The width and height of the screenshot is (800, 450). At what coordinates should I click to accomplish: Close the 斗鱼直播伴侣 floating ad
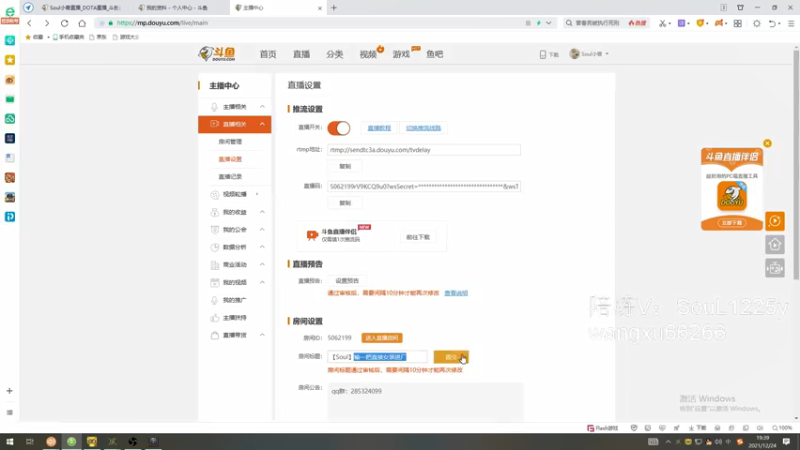[767, 143]
